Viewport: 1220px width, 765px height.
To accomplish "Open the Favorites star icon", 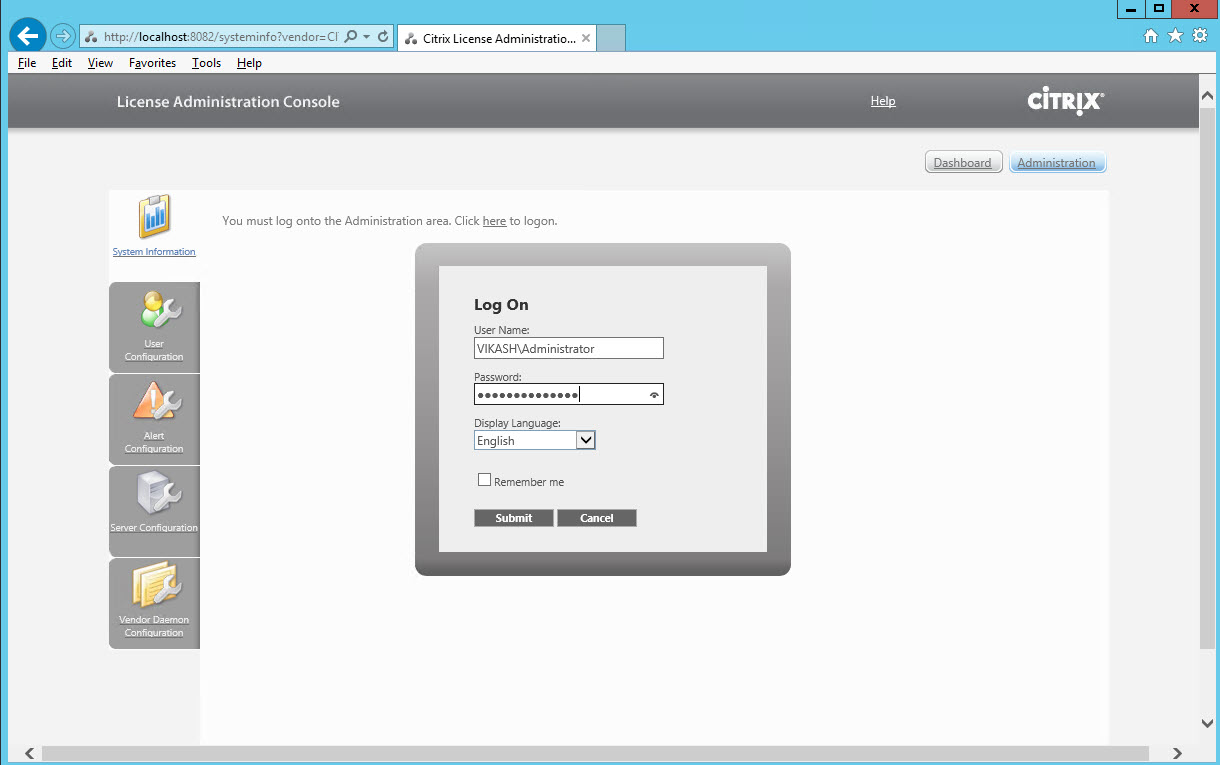I will point(1175,36).
